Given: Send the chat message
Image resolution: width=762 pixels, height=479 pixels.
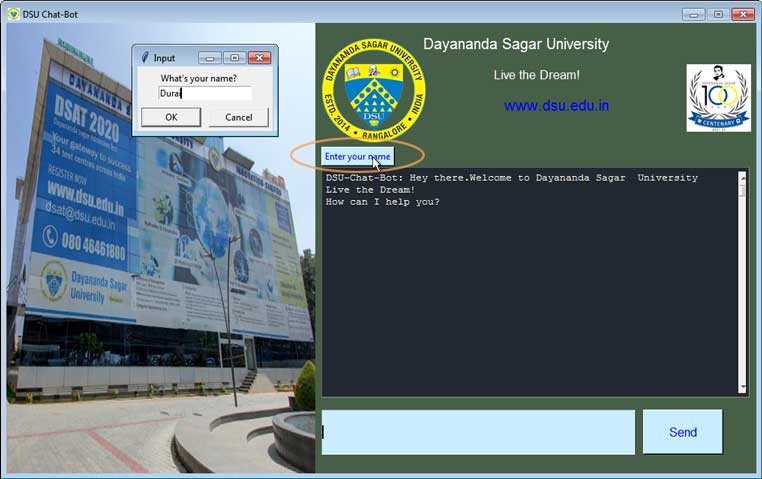Looking at the screenshot, I should tap(683, 432).
